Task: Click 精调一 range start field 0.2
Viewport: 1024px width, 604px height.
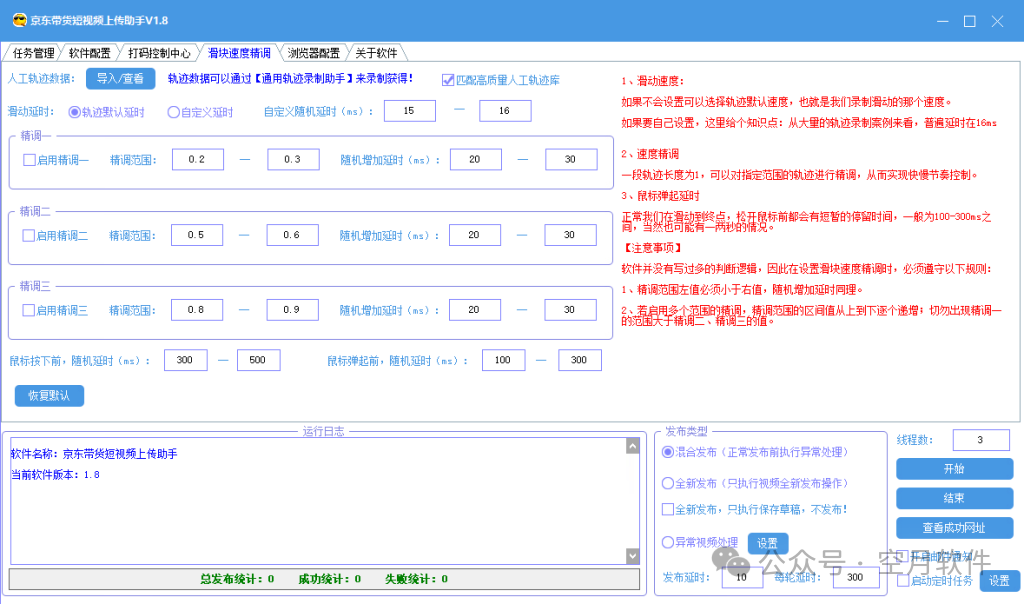Action: coord(198,159)
